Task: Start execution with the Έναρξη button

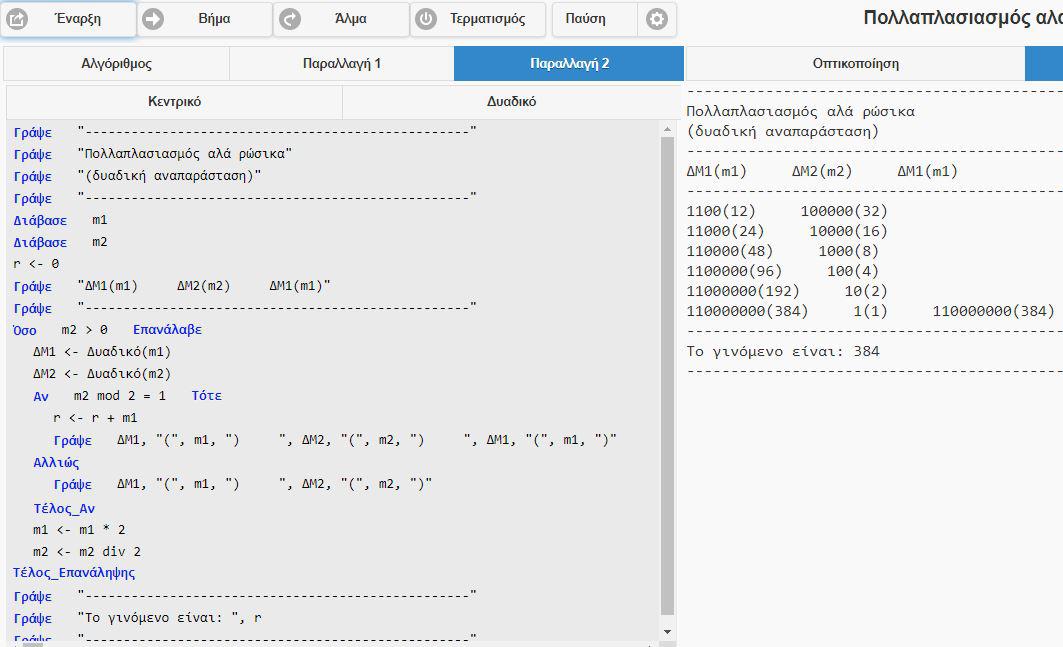Action: (x=68, y=19)
